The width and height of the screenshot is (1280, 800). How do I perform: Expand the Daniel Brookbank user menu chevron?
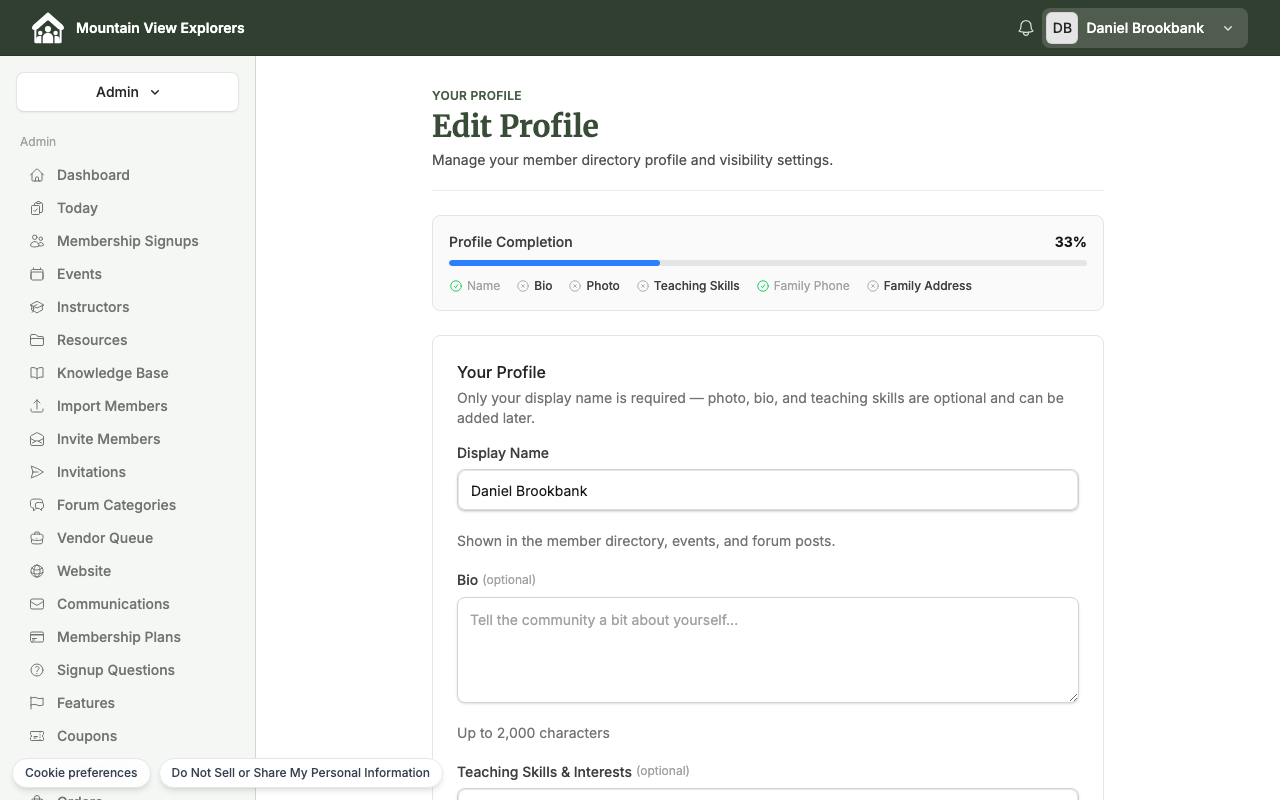(1228, 28)
